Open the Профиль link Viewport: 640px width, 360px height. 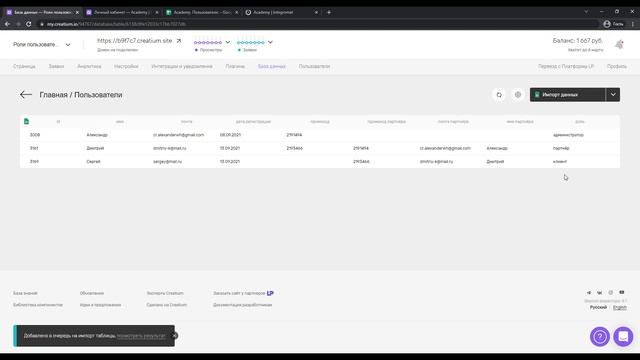[x=617, y=67]
